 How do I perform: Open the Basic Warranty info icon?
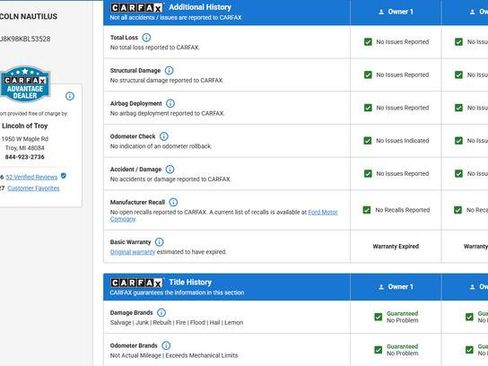[159, 242]
